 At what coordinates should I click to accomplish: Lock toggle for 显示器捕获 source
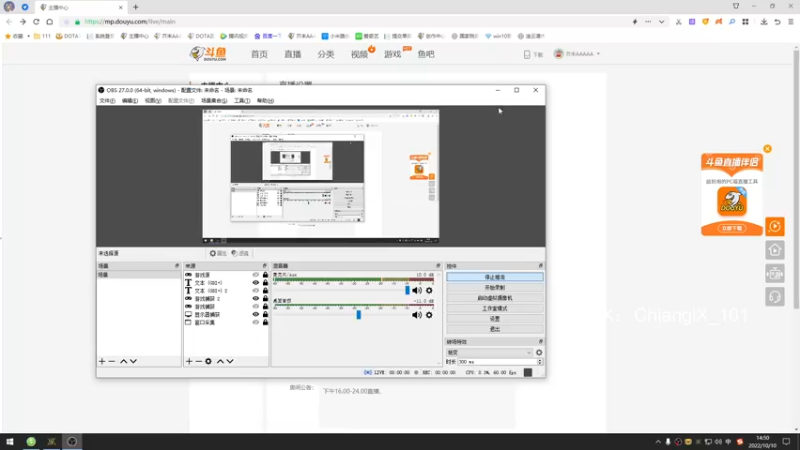click(265, 314)
